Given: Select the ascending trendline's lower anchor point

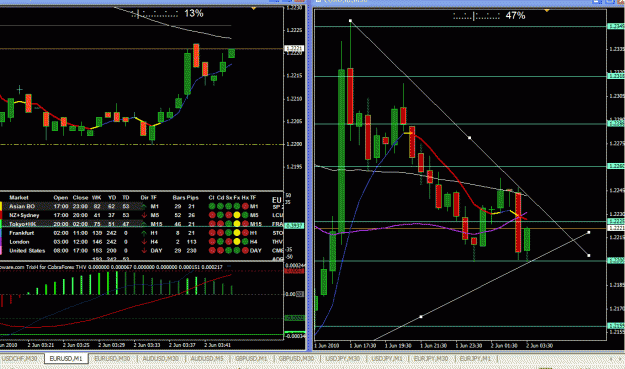Looking at the screenshot, I should (421, 317).
